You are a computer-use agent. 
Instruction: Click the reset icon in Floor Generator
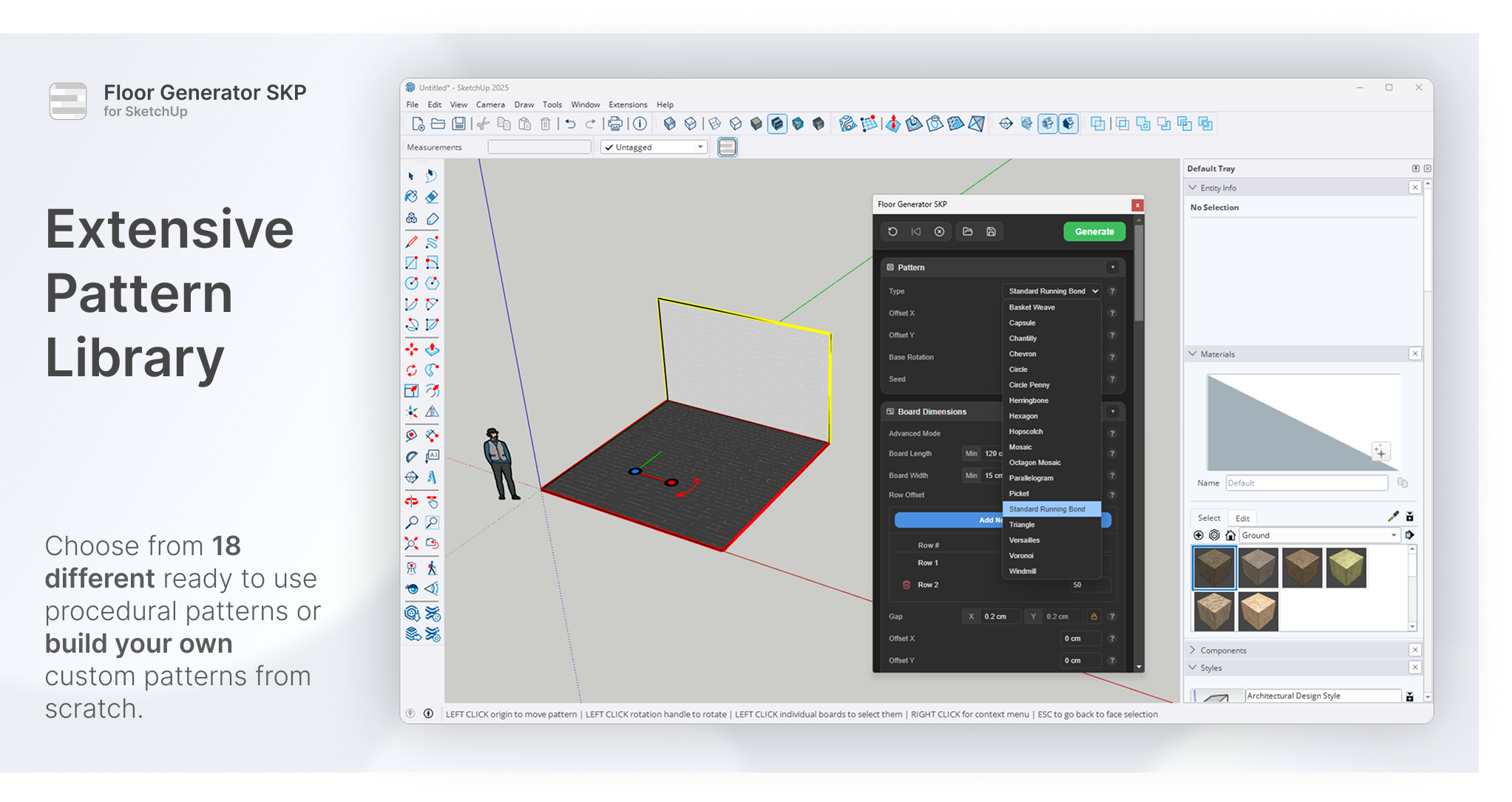[x=892, y=231]
